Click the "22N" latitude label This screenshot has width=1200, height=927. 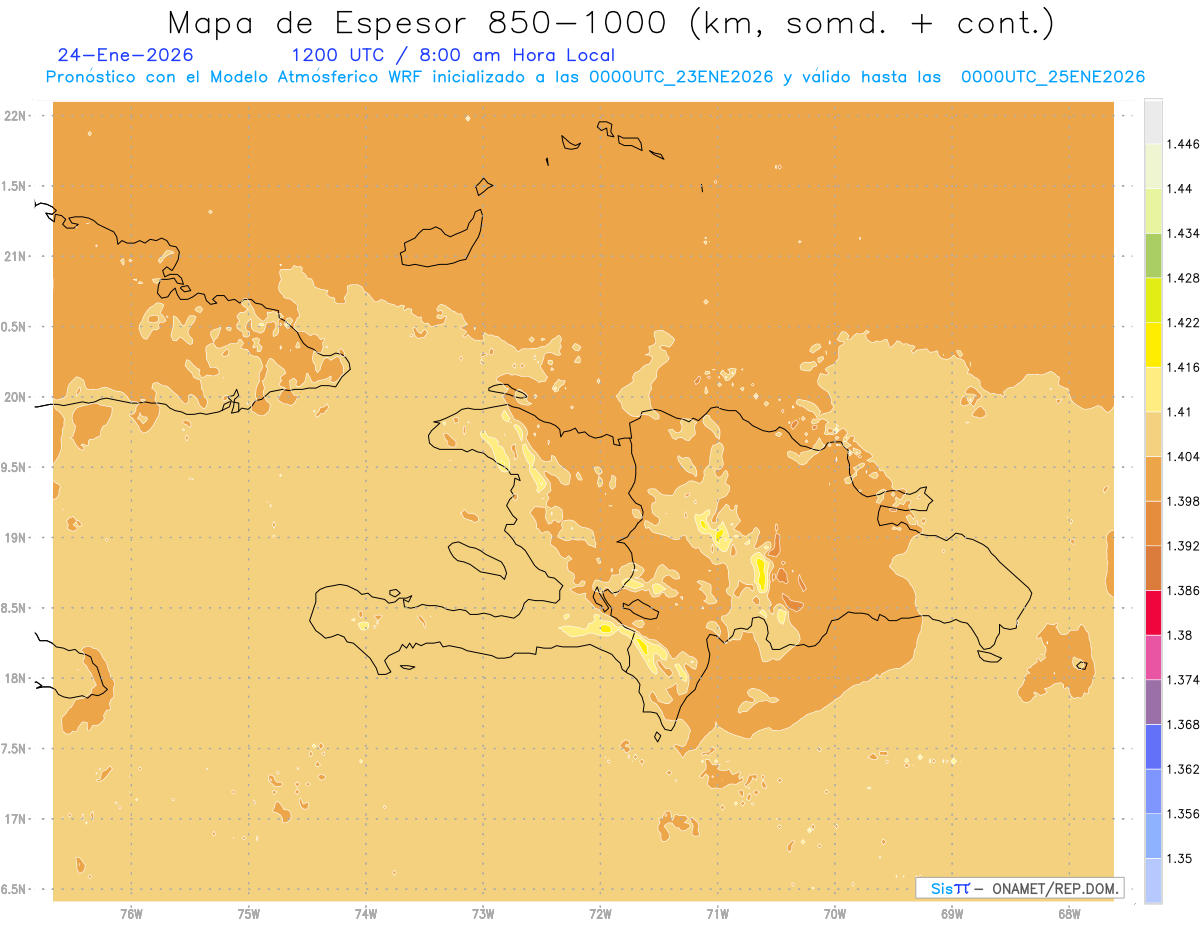click(16, 116)
